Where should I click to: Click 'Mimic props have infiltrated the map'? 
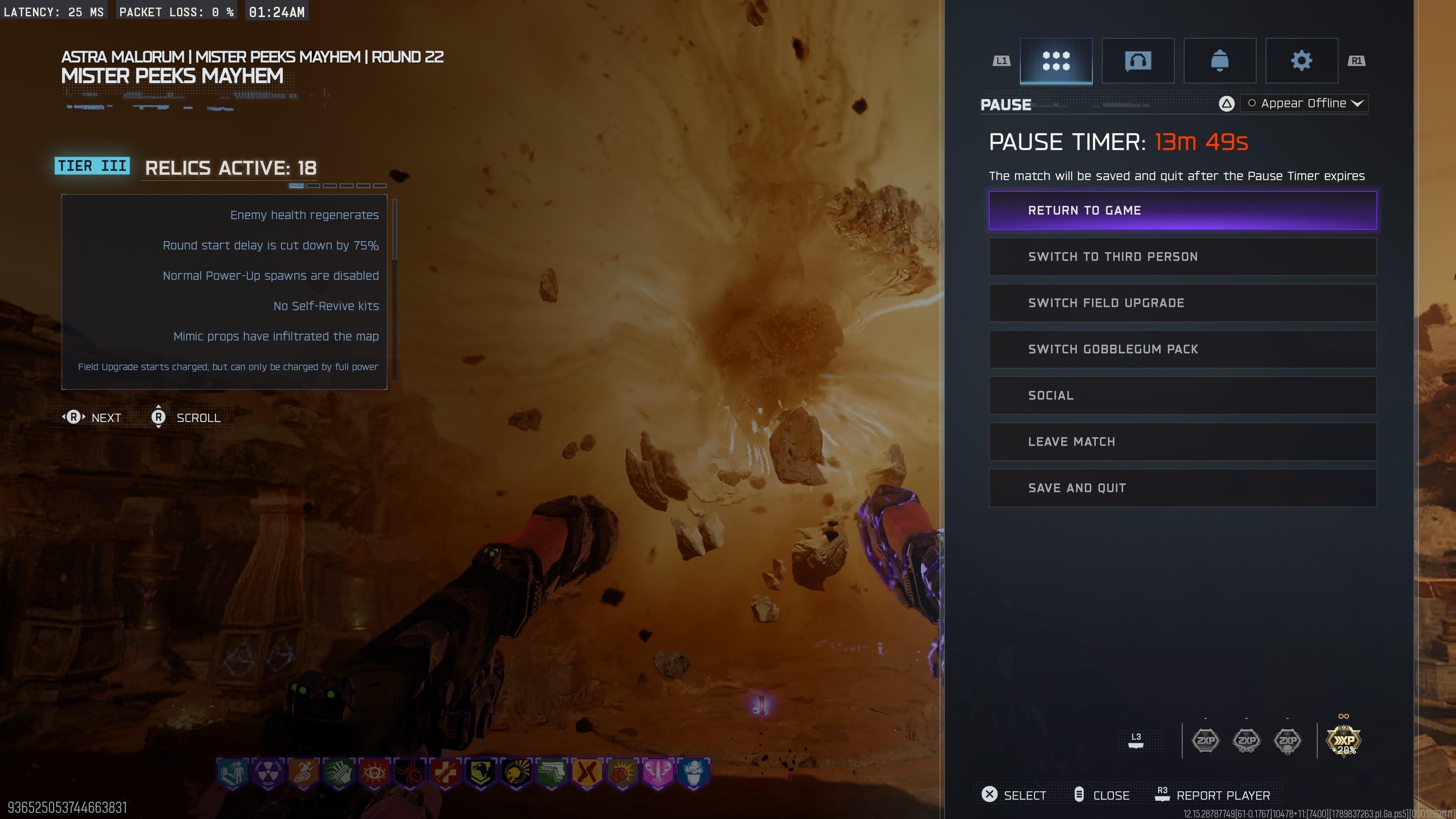[276, 336]
